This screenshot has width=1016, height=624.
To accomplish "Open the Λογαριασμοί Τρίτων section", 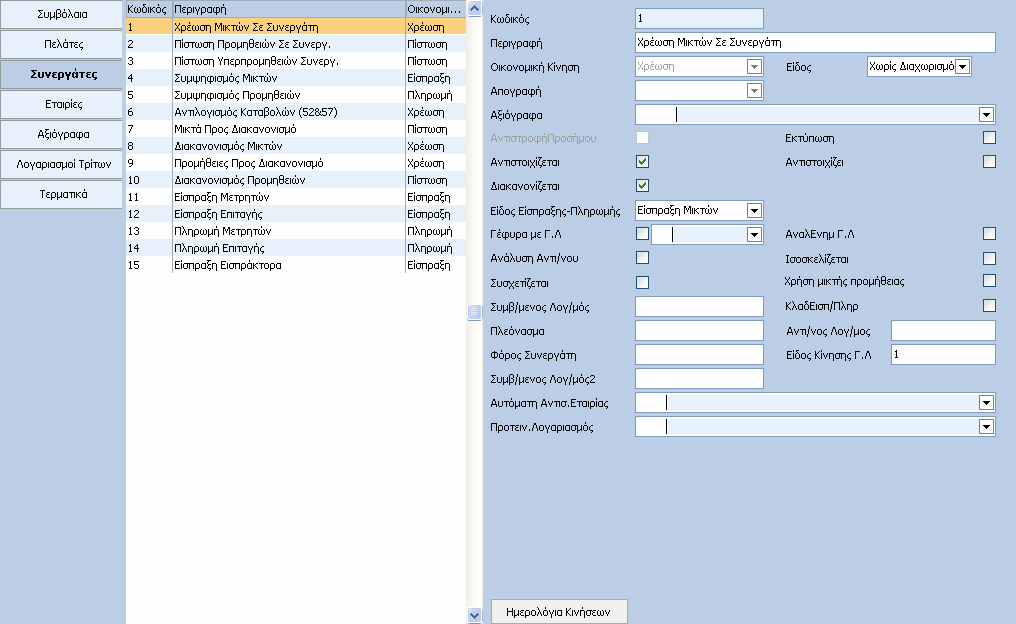I will click(x=62, y=164).
